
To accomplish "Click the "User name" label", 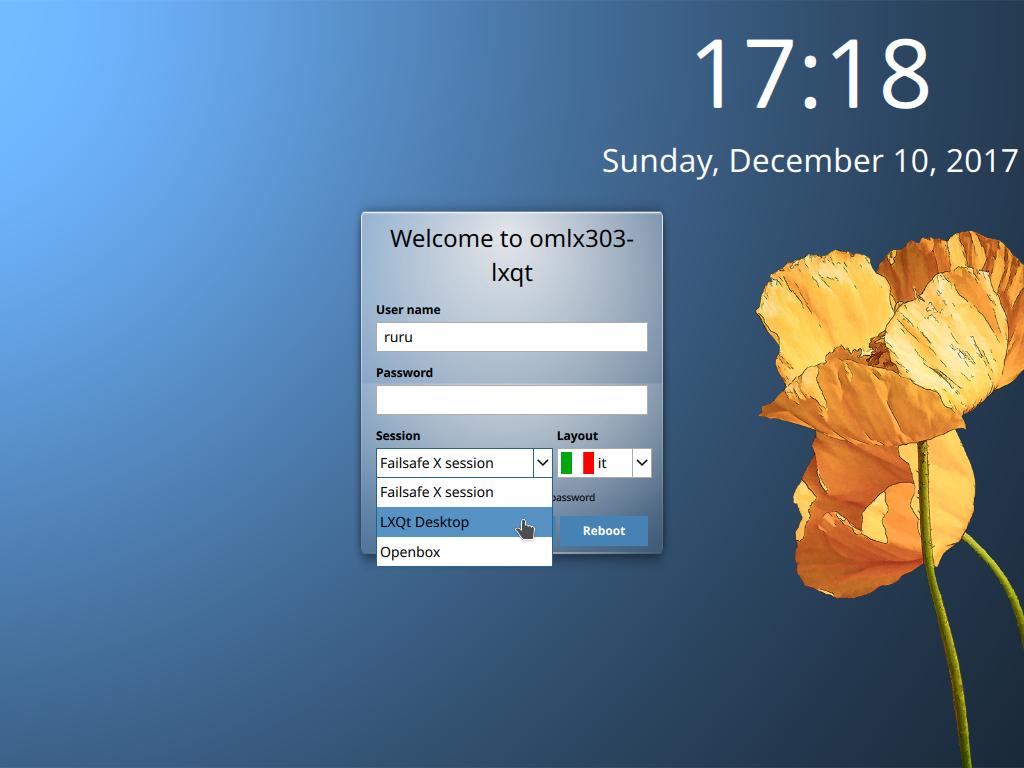I will pos(408,310).
